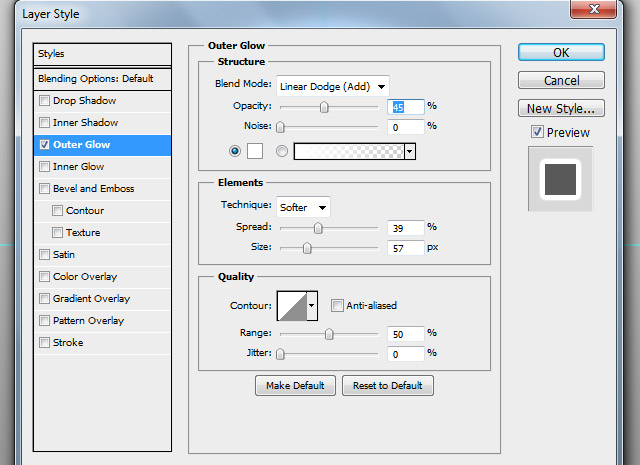Click the Opacity value field
Image resolution: width=640 pixels, height=465 pixels.
tap(406, 107)
